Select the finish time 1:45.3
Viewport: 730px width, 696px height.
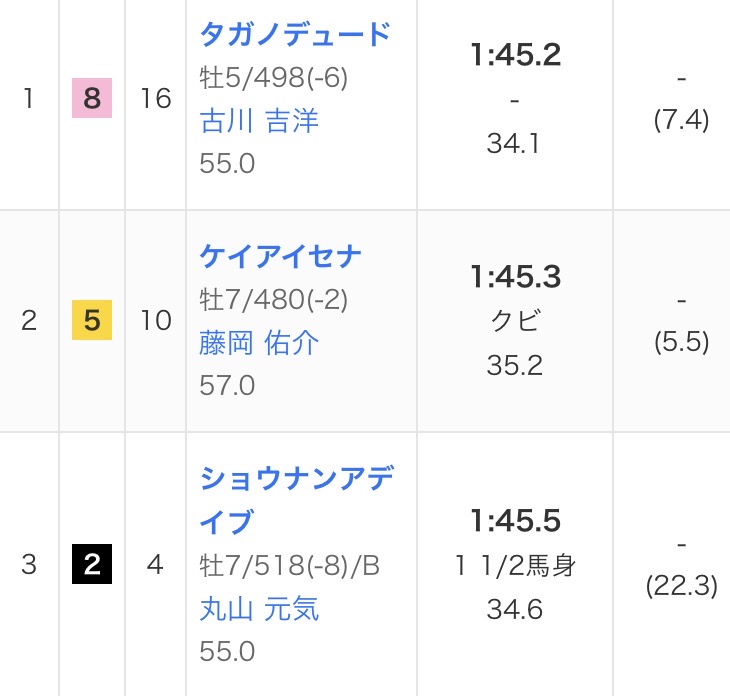pyautogui.click(x=515, y=277)
